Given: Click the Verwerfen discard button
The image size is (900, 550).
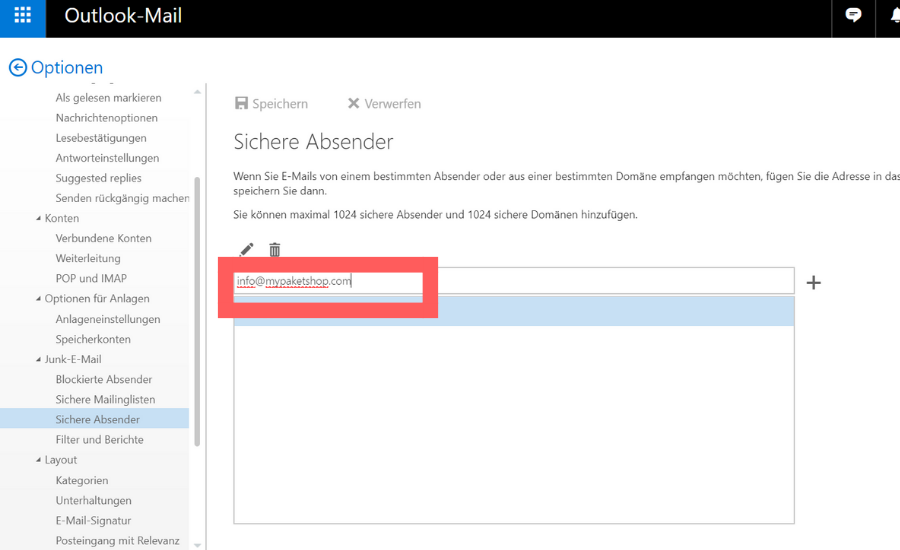Looking at the screenshot, I should point(384,104).
